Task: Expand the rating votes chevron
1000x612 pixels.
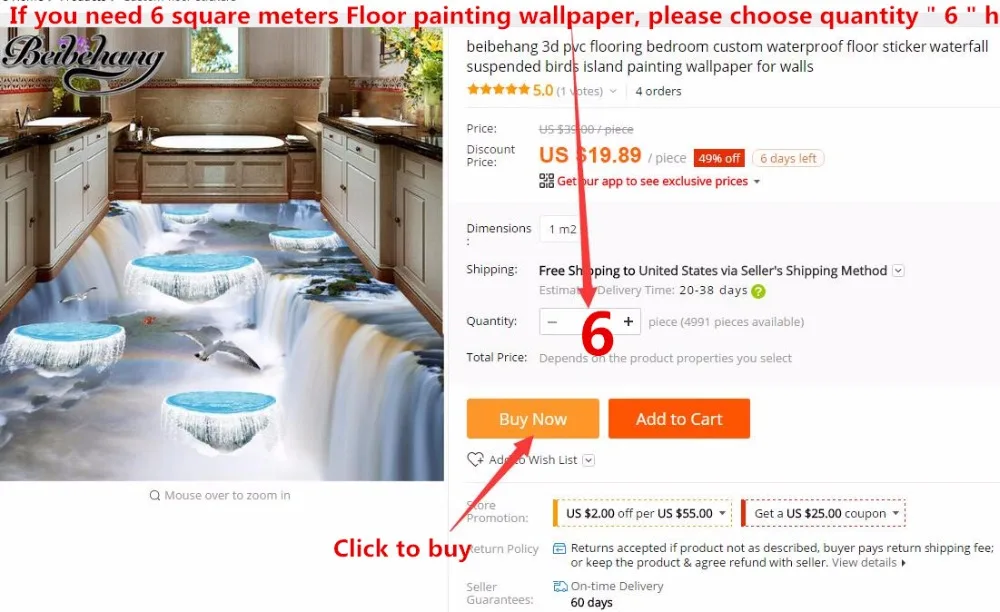Action: [613, 91]
